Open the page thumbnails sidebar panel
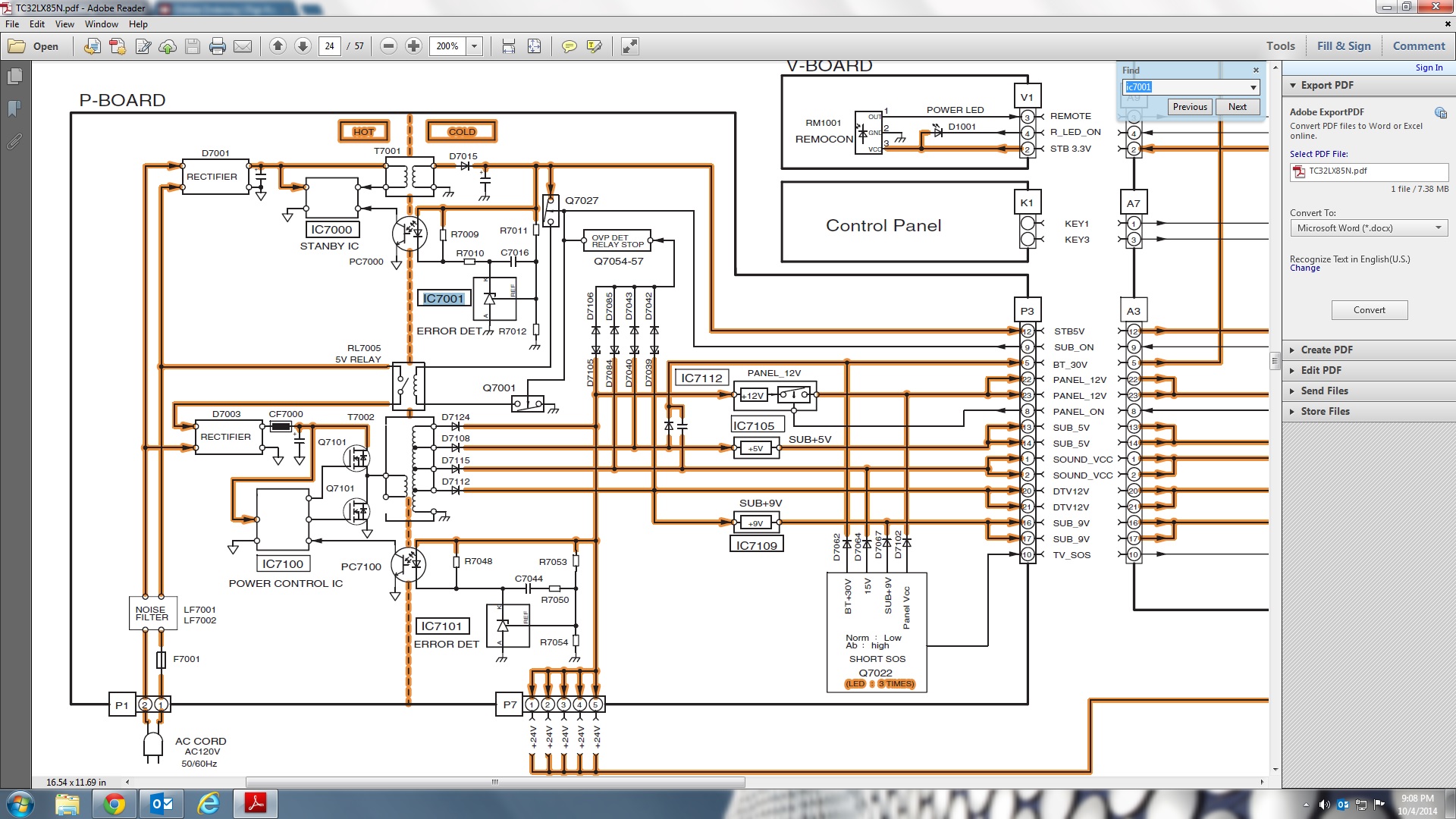Viewport: 1456px width, 819px height. click(14, 76)
